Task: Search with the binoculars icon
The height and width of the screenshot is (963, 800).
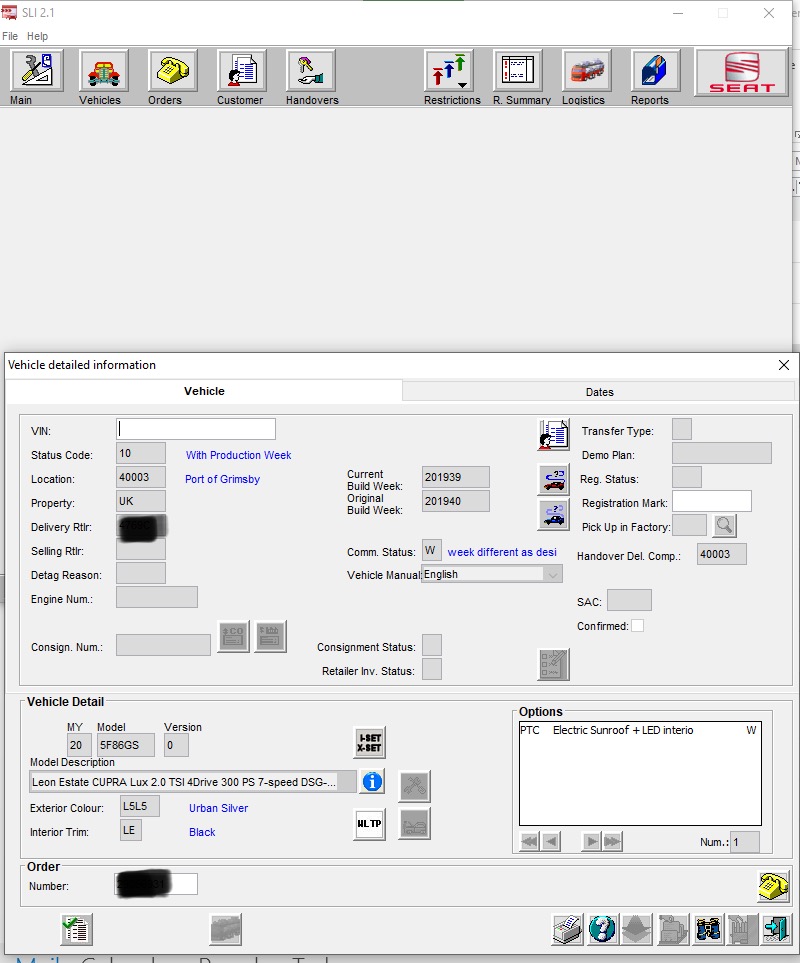Action: pos(708,929)
